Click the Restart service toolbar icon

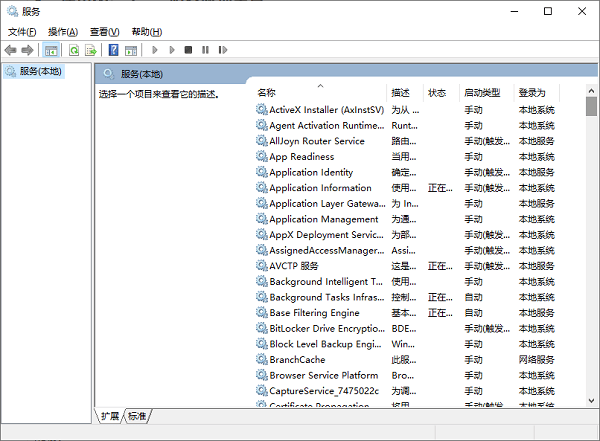pyautogui.click(x=222, y=50)
